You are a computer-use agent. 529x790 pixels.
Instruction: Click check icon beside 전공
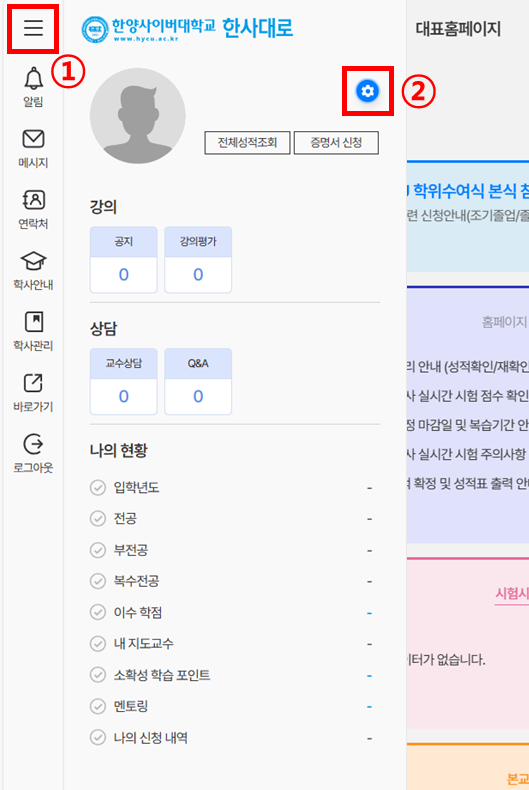pos(98,519)
